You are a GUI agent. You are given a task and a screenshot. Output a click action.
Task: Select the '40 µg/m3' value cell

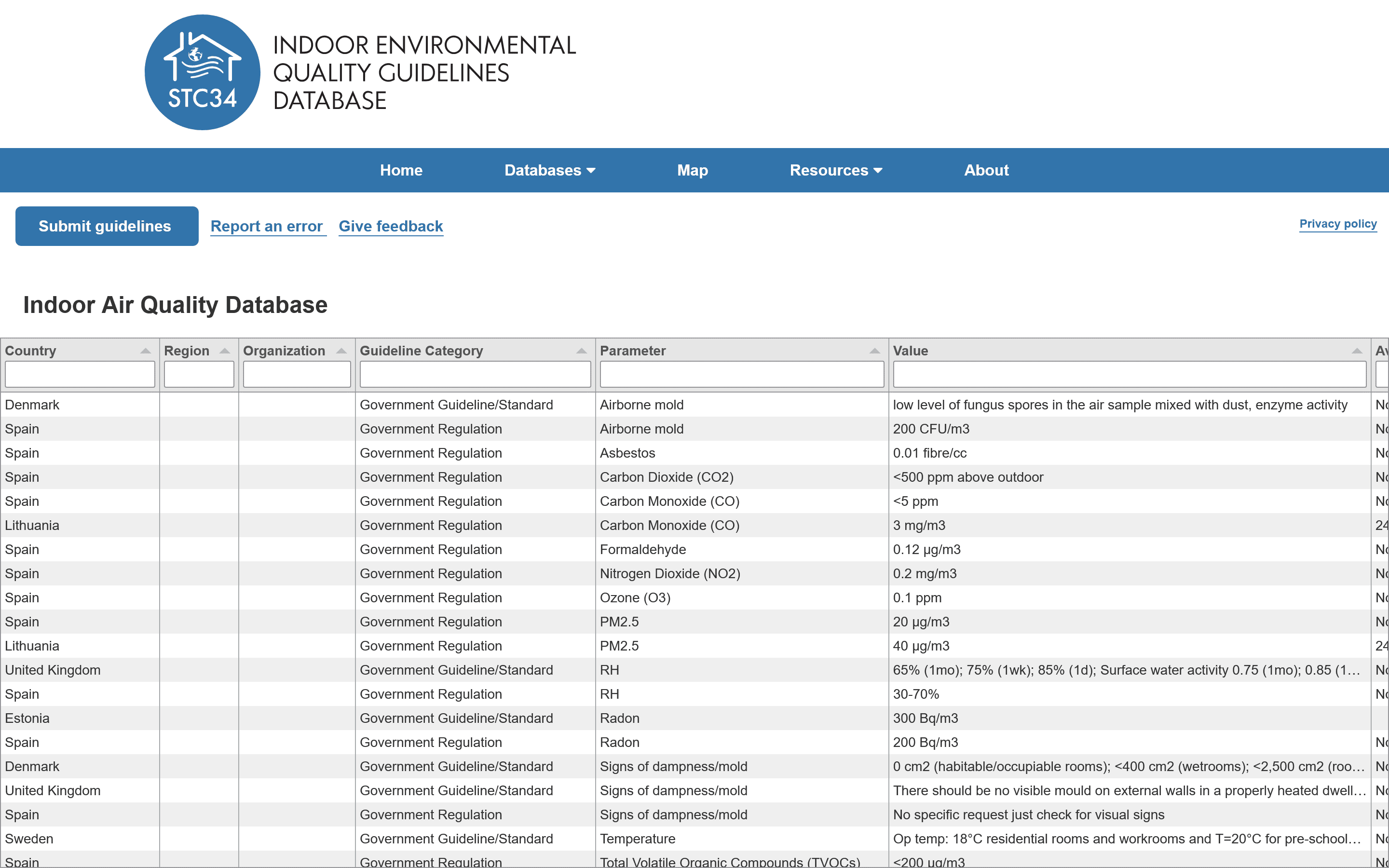[1130, 646]
